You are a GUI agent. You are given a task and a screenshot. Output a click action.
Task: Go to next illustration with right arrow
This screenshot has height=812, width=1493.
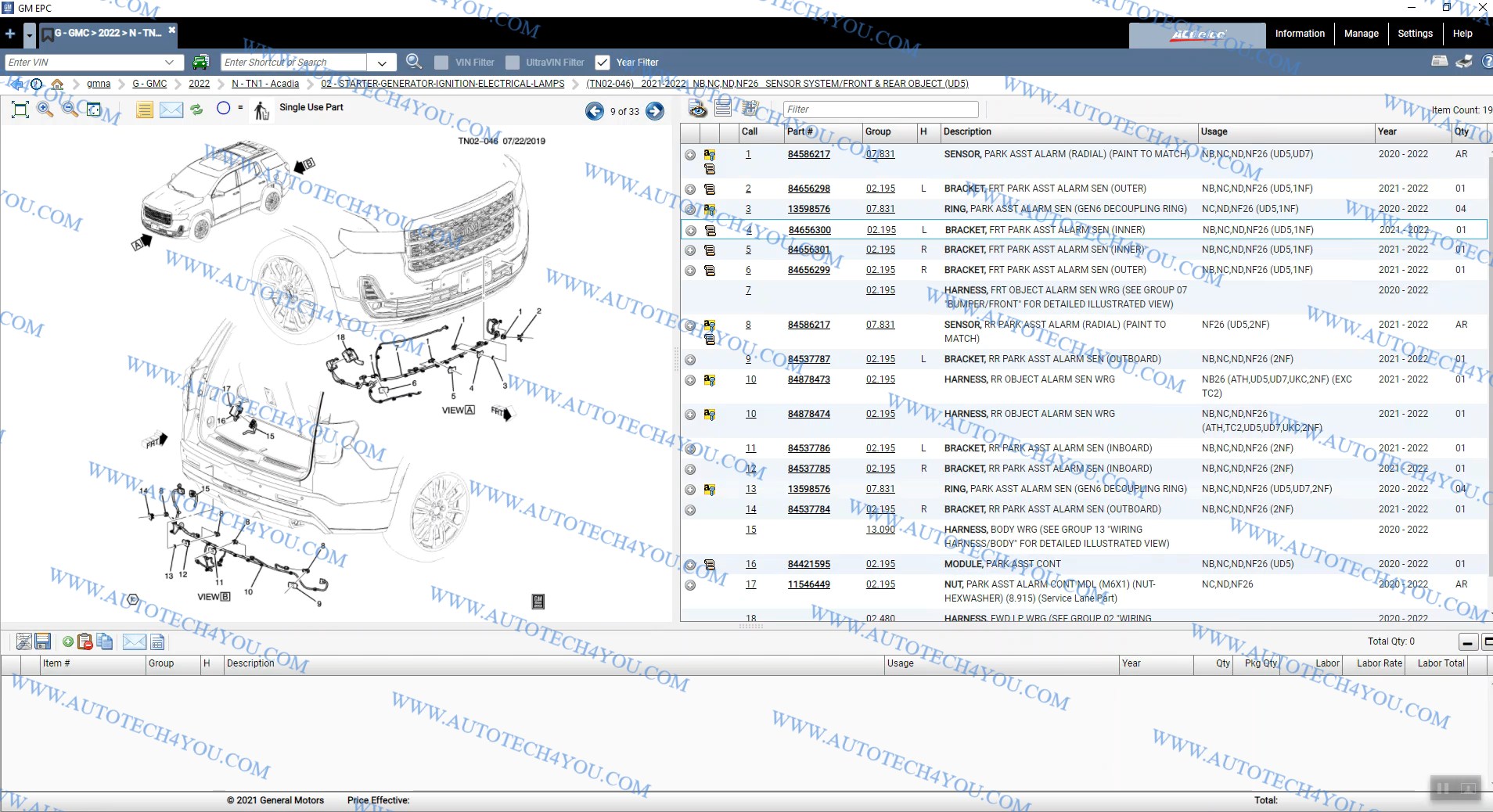pyautogui.click(x=655, y=111)
